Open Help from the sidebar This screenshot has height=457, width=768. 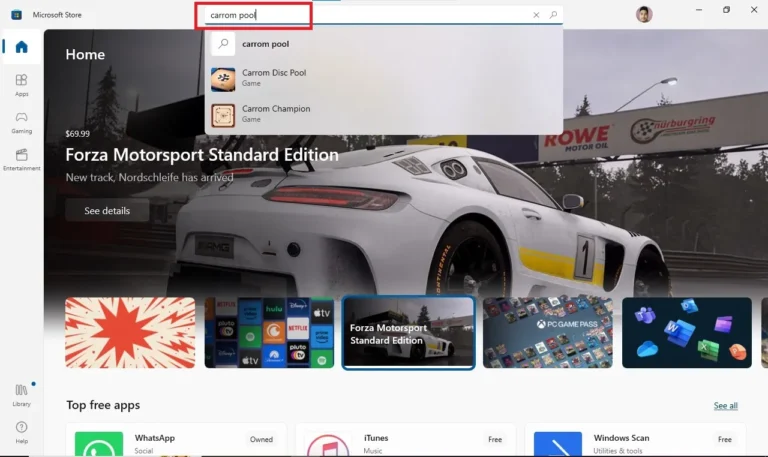(21, 431)
